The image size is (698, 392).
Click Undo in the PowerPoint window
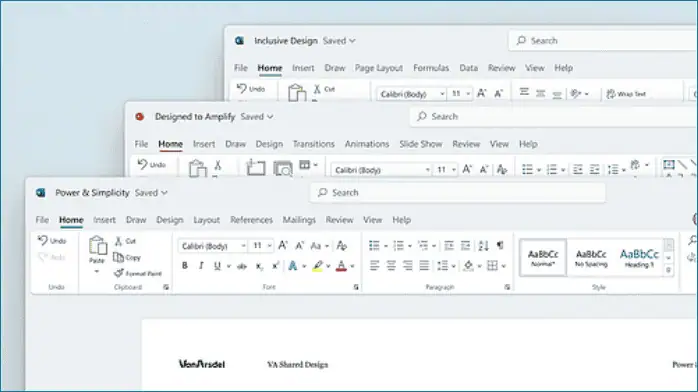click(152, 165)
